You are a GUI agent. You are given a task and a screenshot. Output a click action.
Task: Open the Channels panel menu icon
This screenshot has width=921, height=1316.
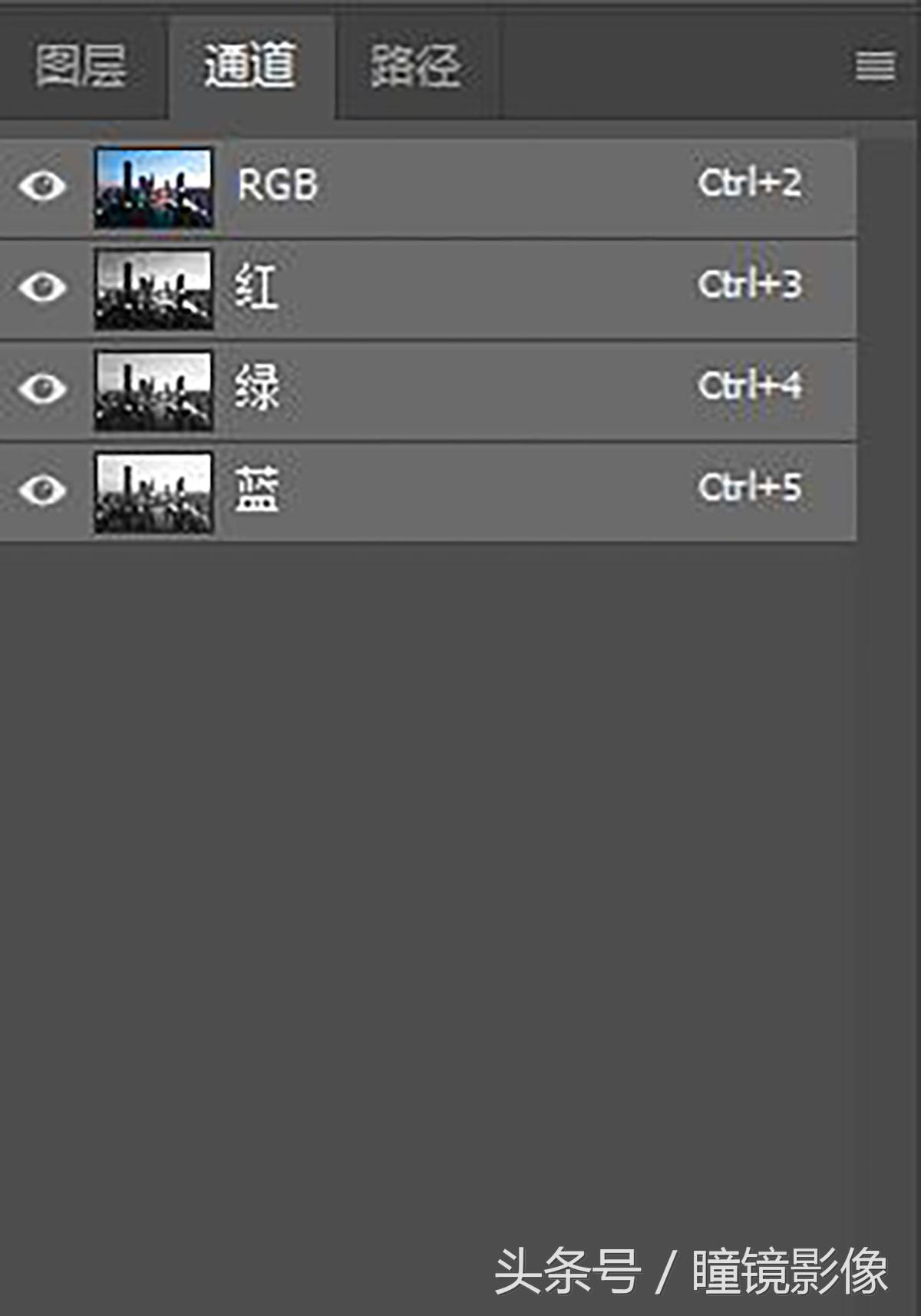[875, 66]
